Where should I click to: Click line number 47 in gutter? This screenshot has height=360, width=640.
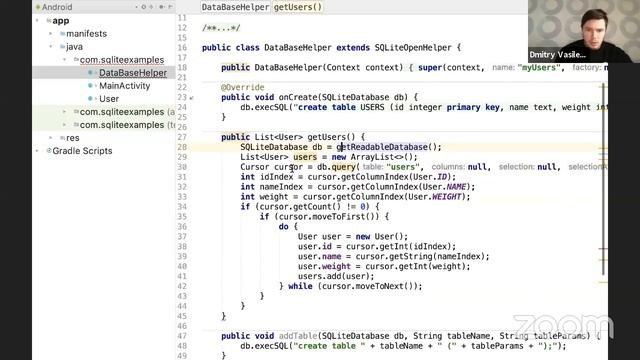[x=182, y=336]
